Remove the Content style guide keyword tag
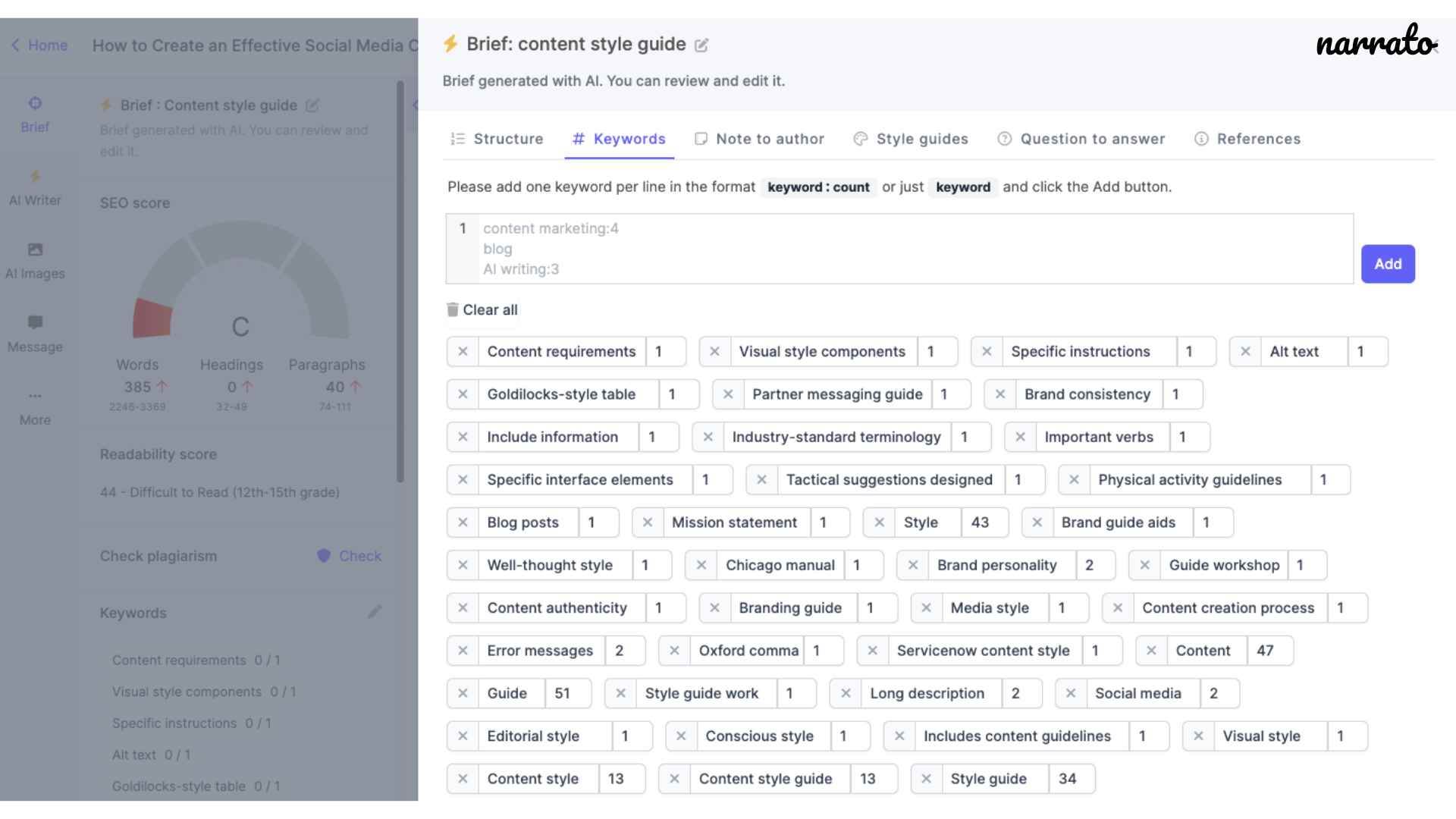 coord(675,779)
